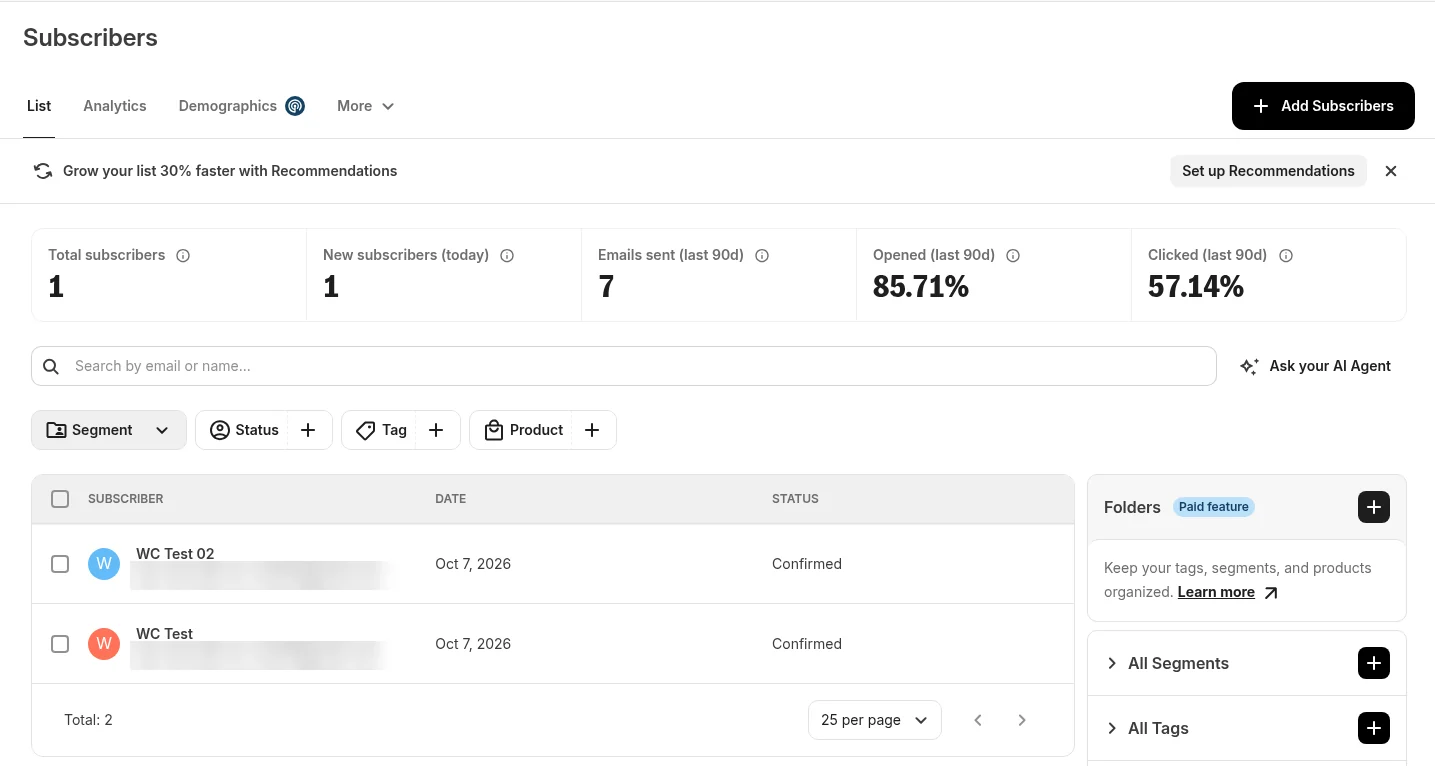Go to the previous page arrow

click(978, 720)
